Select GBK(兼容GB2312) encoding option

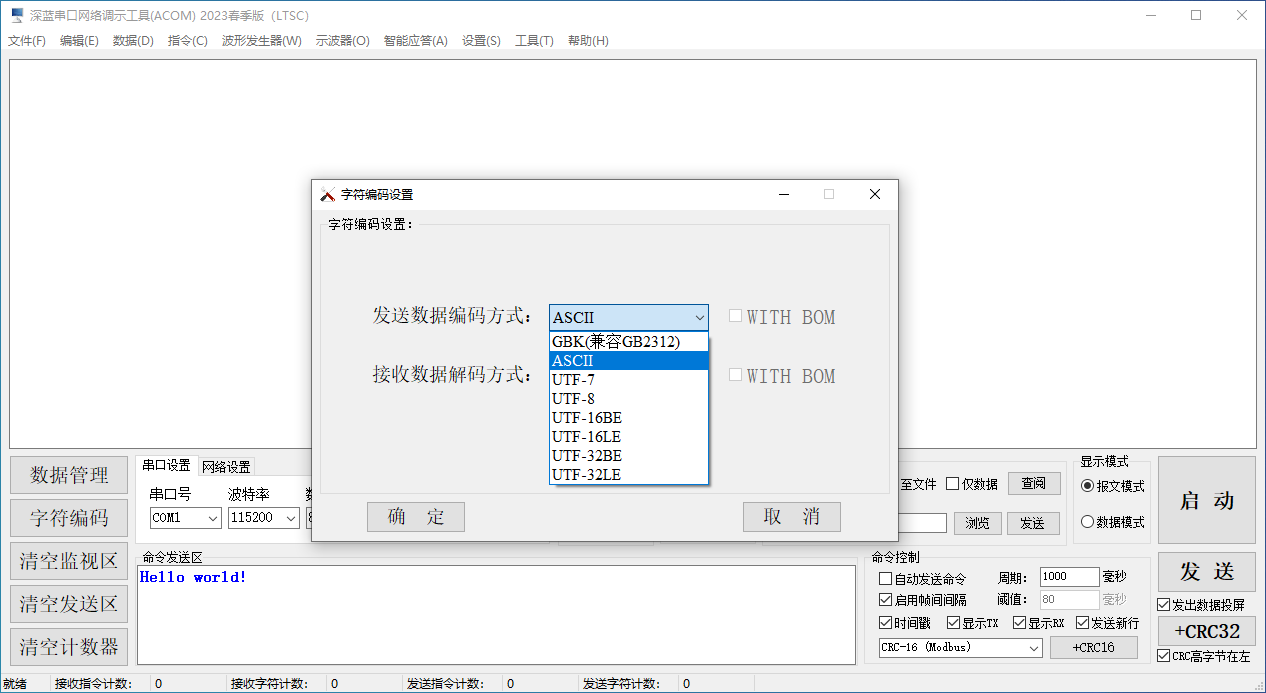pos(629,342)
